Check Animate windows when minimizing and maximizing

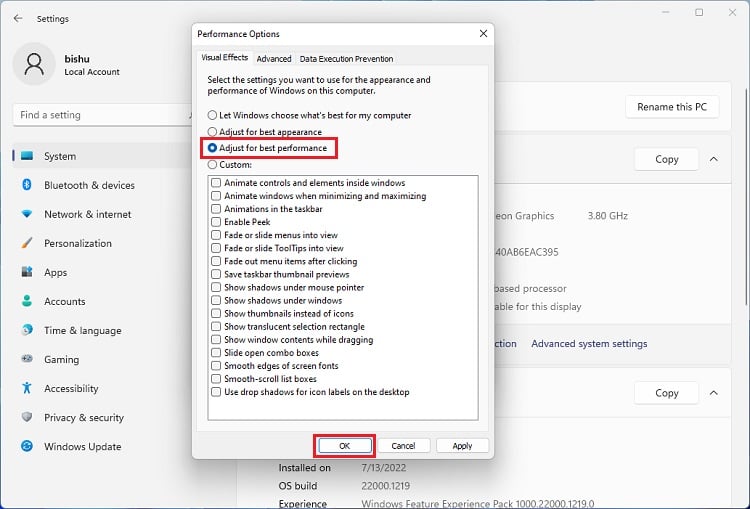[216, 196]
